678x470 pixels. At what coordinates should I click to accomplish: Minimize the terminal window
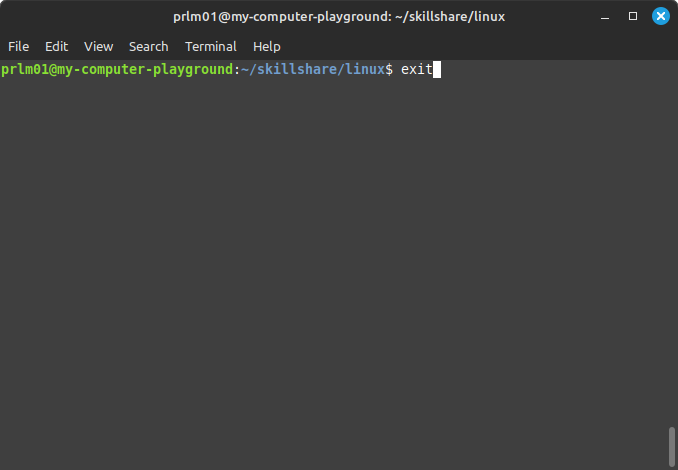coord(605,17)
